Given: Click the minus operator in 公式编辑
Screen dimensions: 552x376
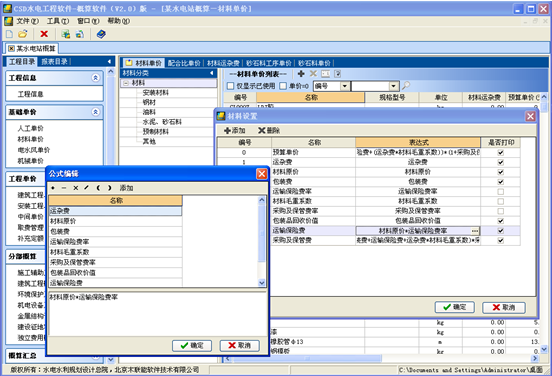Looking at the screenshot, I should coord(64,188).
